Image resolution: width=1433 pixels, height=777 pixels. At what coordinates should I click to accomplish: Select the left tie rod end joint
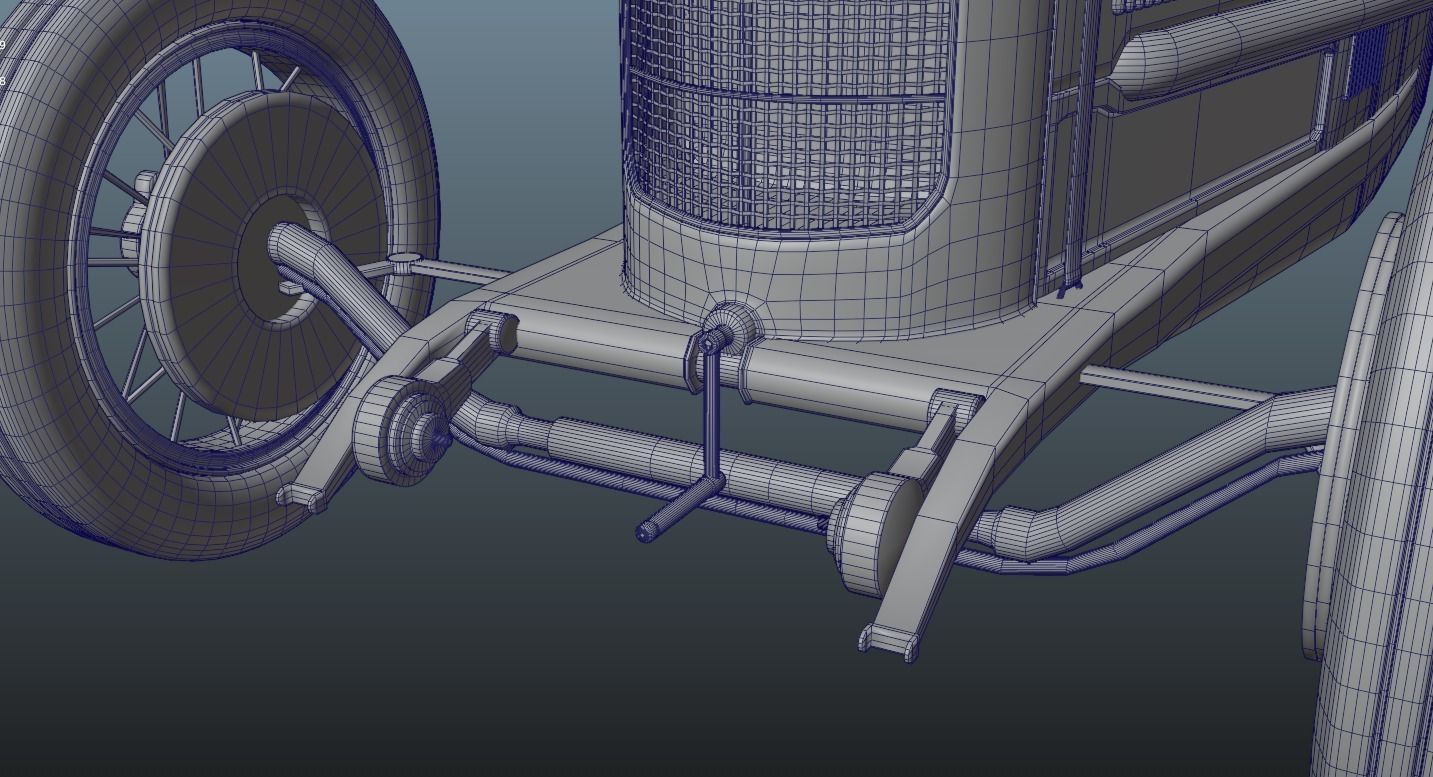[x=403, y=264]
